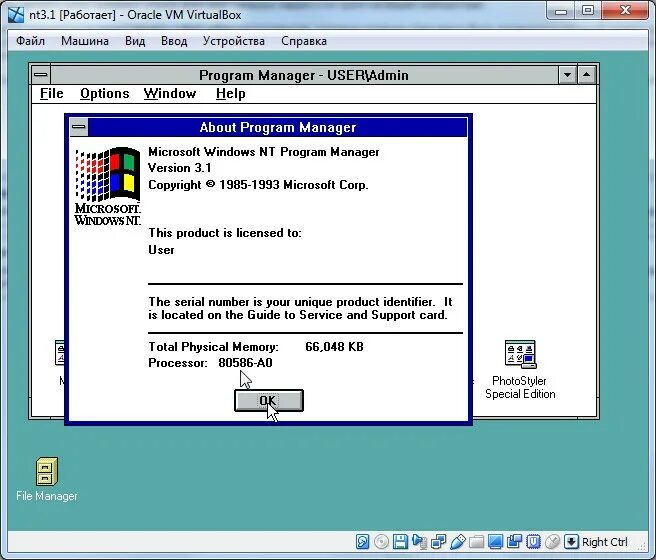Select the PhotoStyler Special Edition icon

520,370
